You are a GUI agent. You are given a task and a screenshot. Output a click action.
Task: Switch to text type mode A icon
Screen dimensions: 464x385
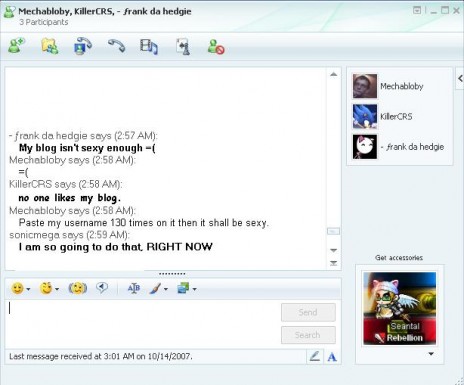pos(332,357)
